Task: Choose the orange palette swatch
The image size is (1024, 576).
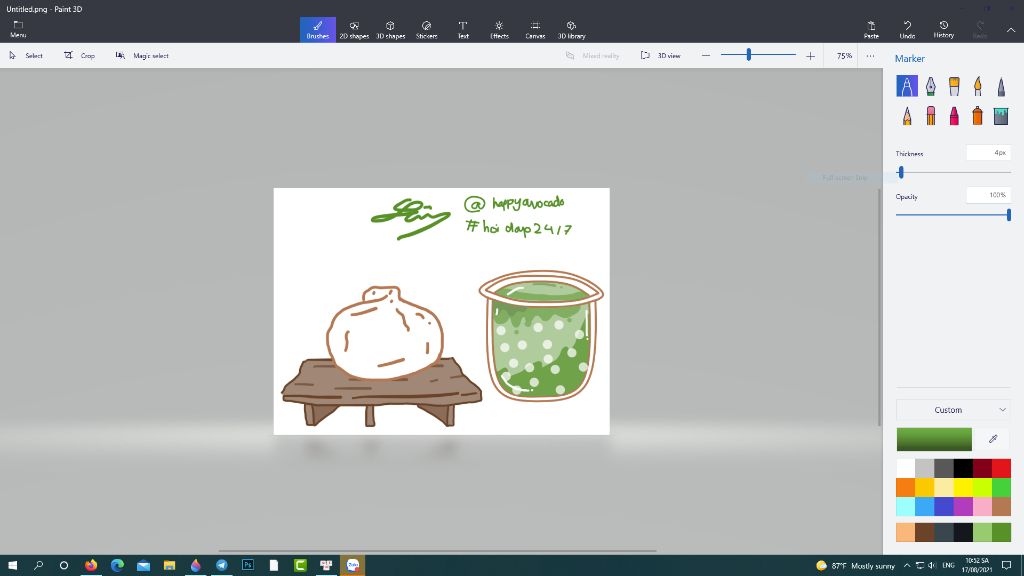Action: tap(905, 487)
